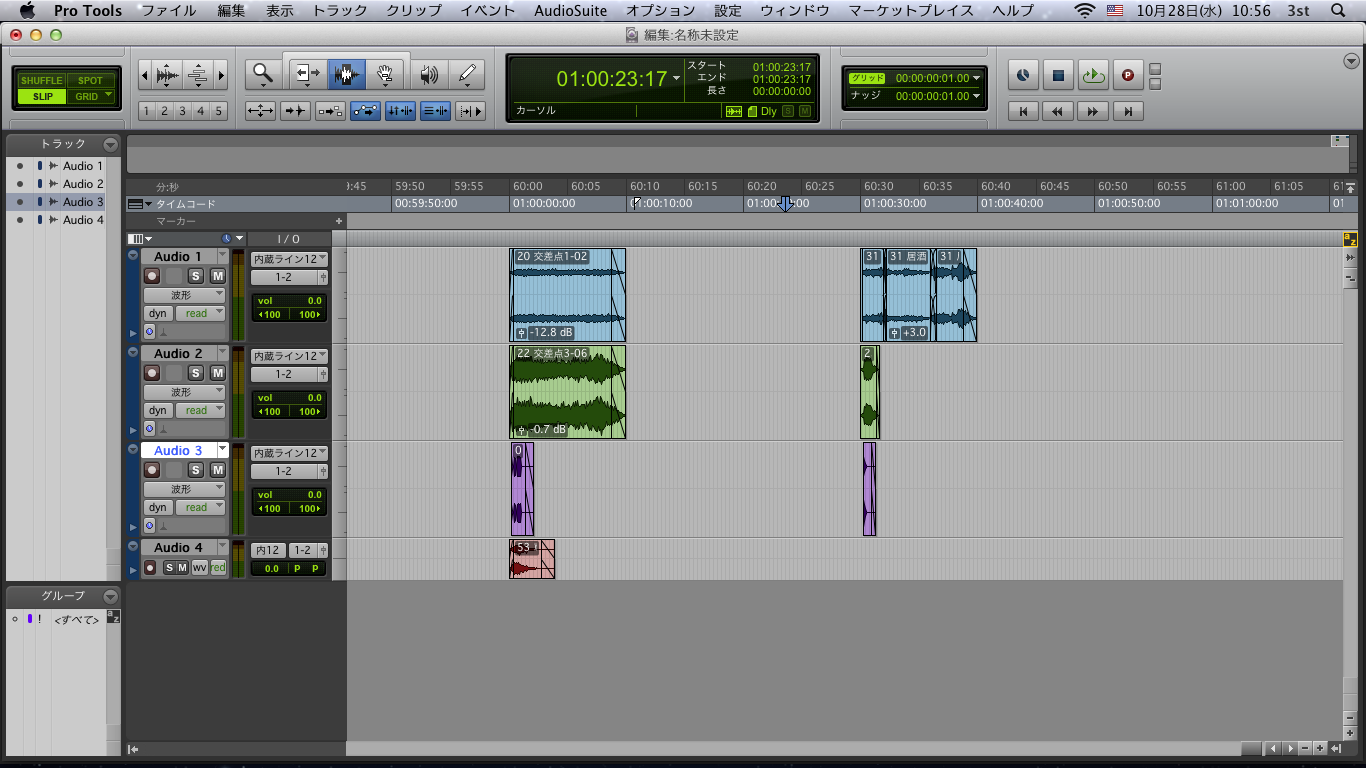Image resolution: width=1366 pixels, height=768 pixels.
Task: Open the トラック menu
Action: (x=340, y=11)
